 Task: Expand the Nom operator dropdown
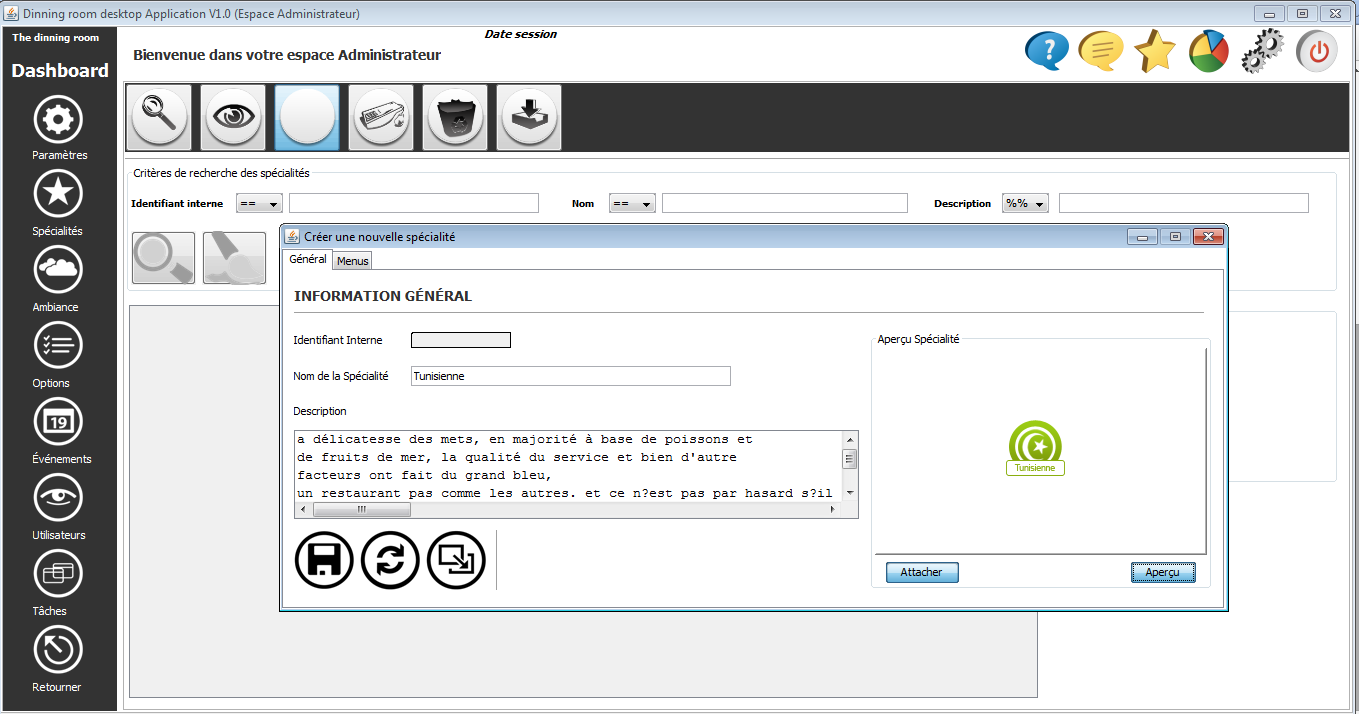point(632,204)
